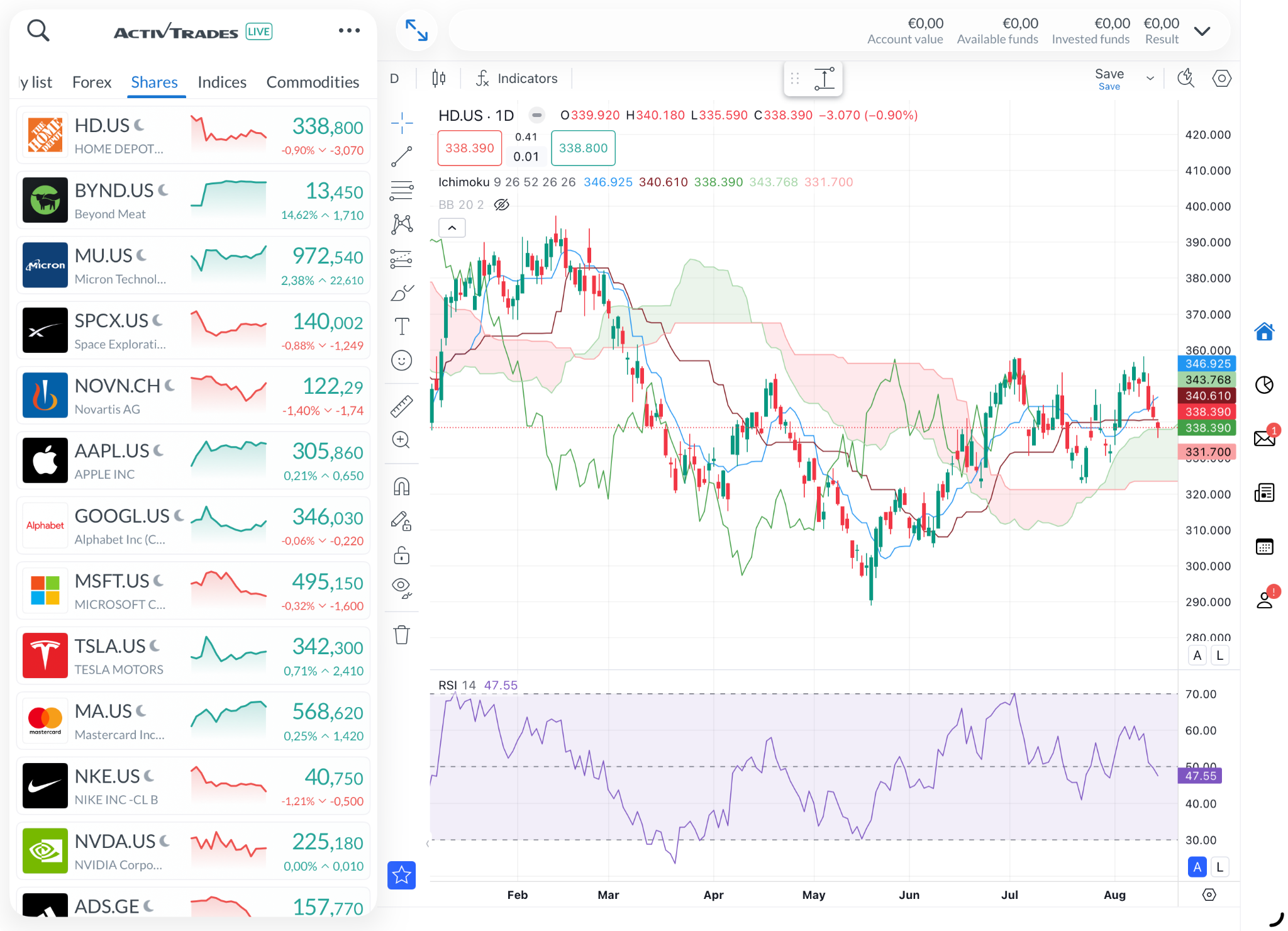Viewport: 1288px width, 931px height.
Task: Click the red 338.390 sell price button
Action: click(470, 148)
